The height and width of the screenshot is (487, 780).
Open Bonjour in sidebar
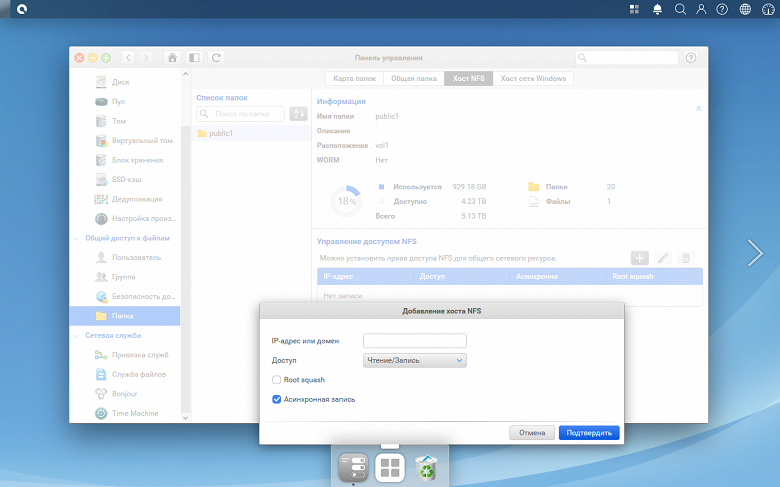124,393
